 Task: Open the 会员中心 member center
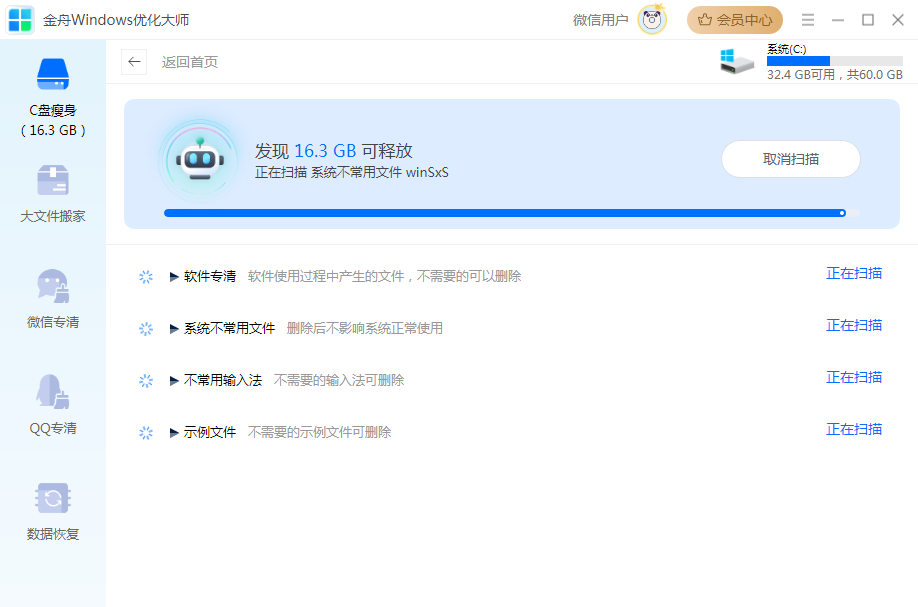735,19
